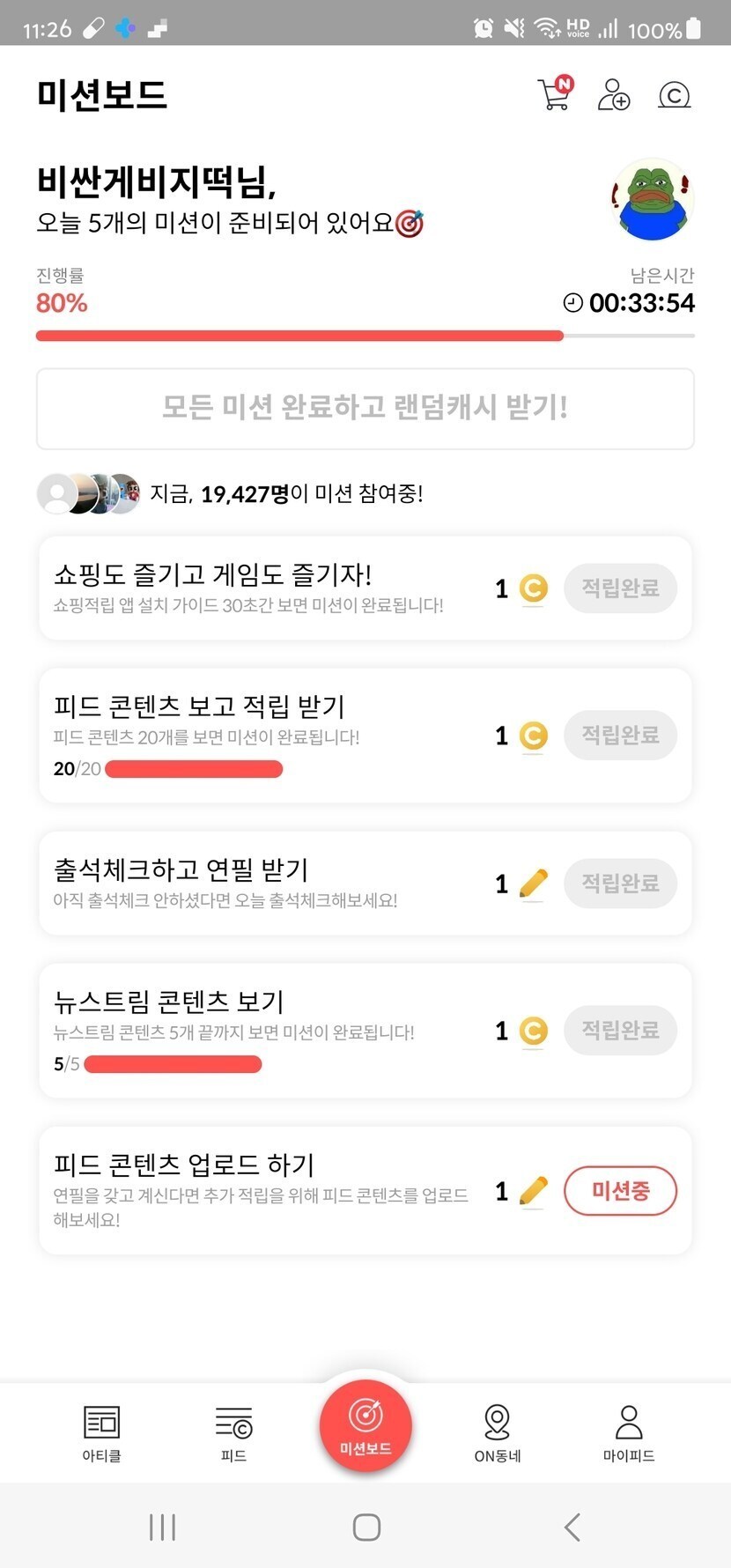Tap 적립완료 on 출석체크하고 연필 받기
Screen dimensions: 731x1568
pyautogui.click(x=621, y=884)
